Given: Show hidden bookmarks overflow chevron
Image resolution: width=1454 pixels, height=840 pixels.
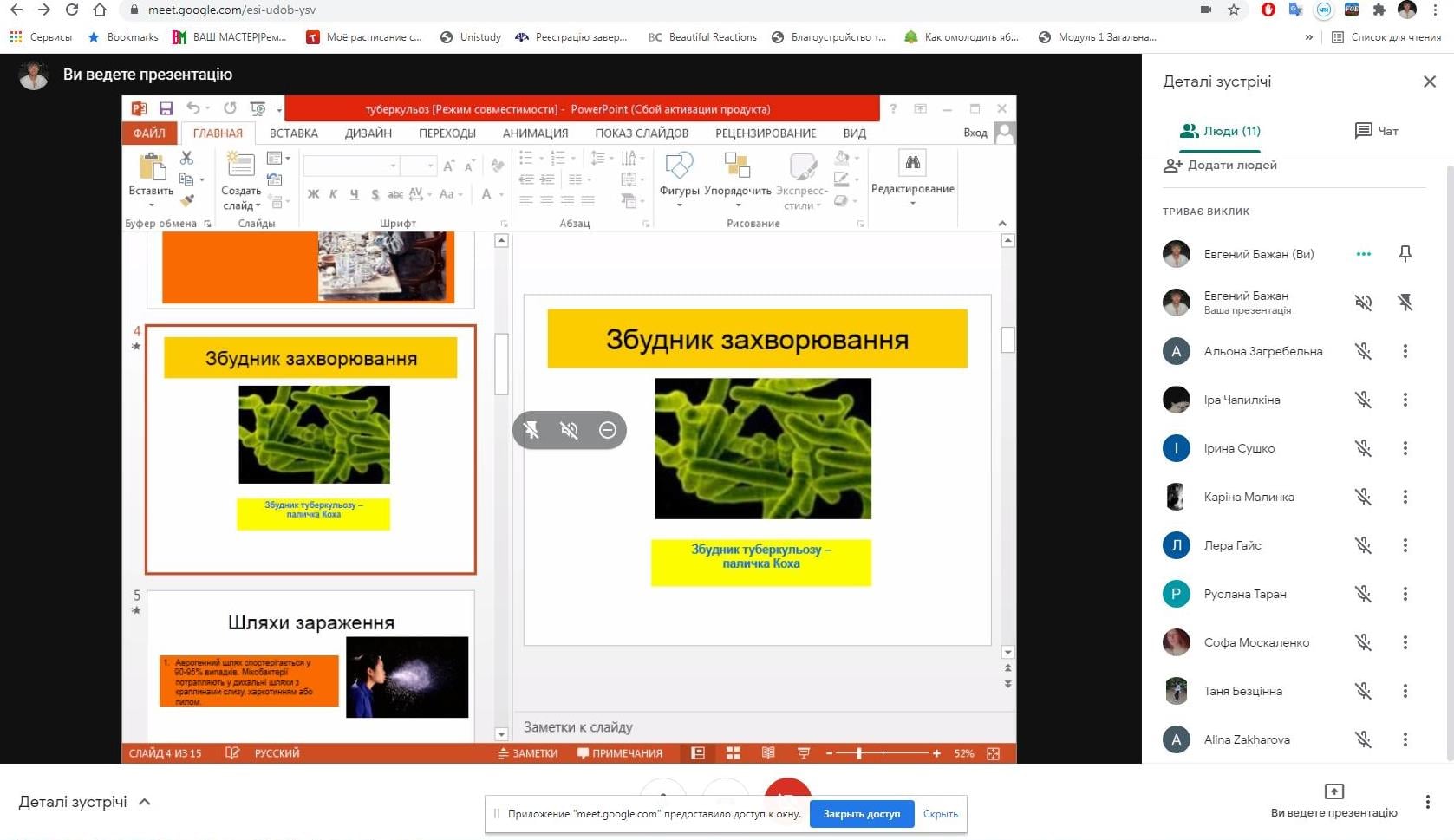Looking at the screenshot, I should point(1308,37).
